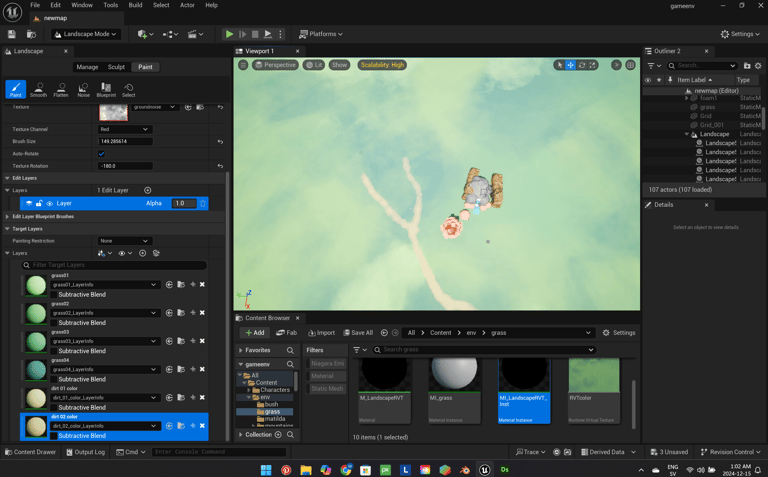Image resolution: width=768 pixels, height=477 pixels.
Task: Uncheck the Auto-Rotate checkbox
Action: [101, 154]
